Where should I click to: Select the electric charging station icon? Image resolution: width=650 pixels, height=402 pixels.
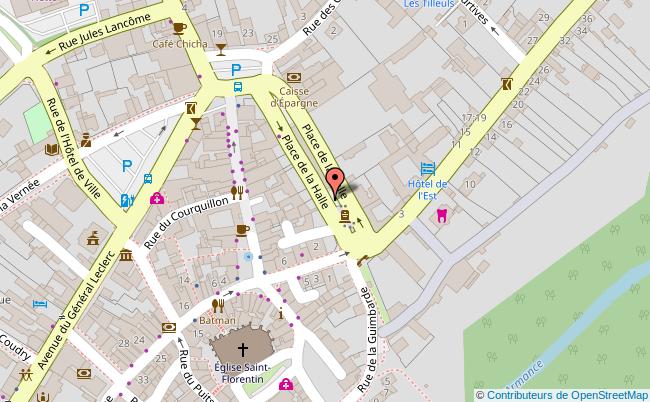(x=126, y=200)
